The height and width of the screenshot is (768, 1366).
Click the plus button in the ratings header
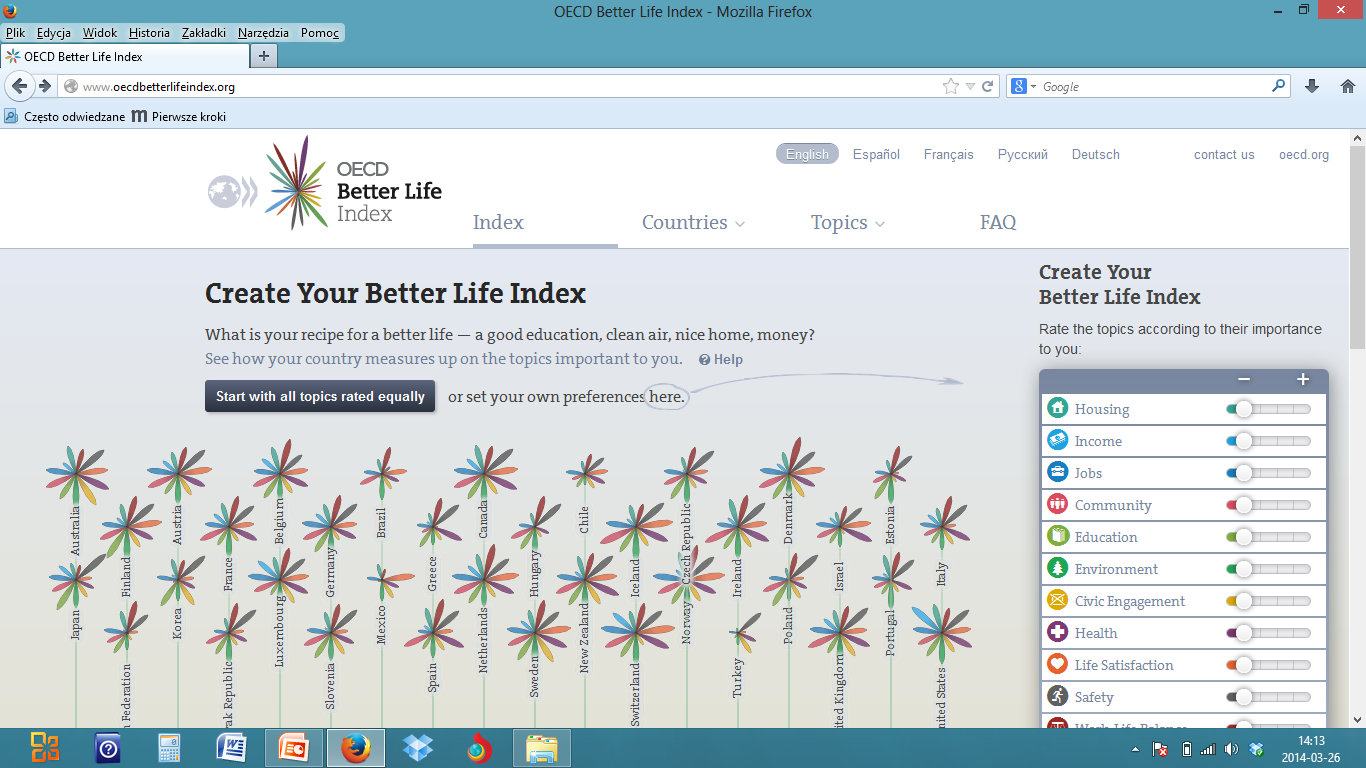1303,379
